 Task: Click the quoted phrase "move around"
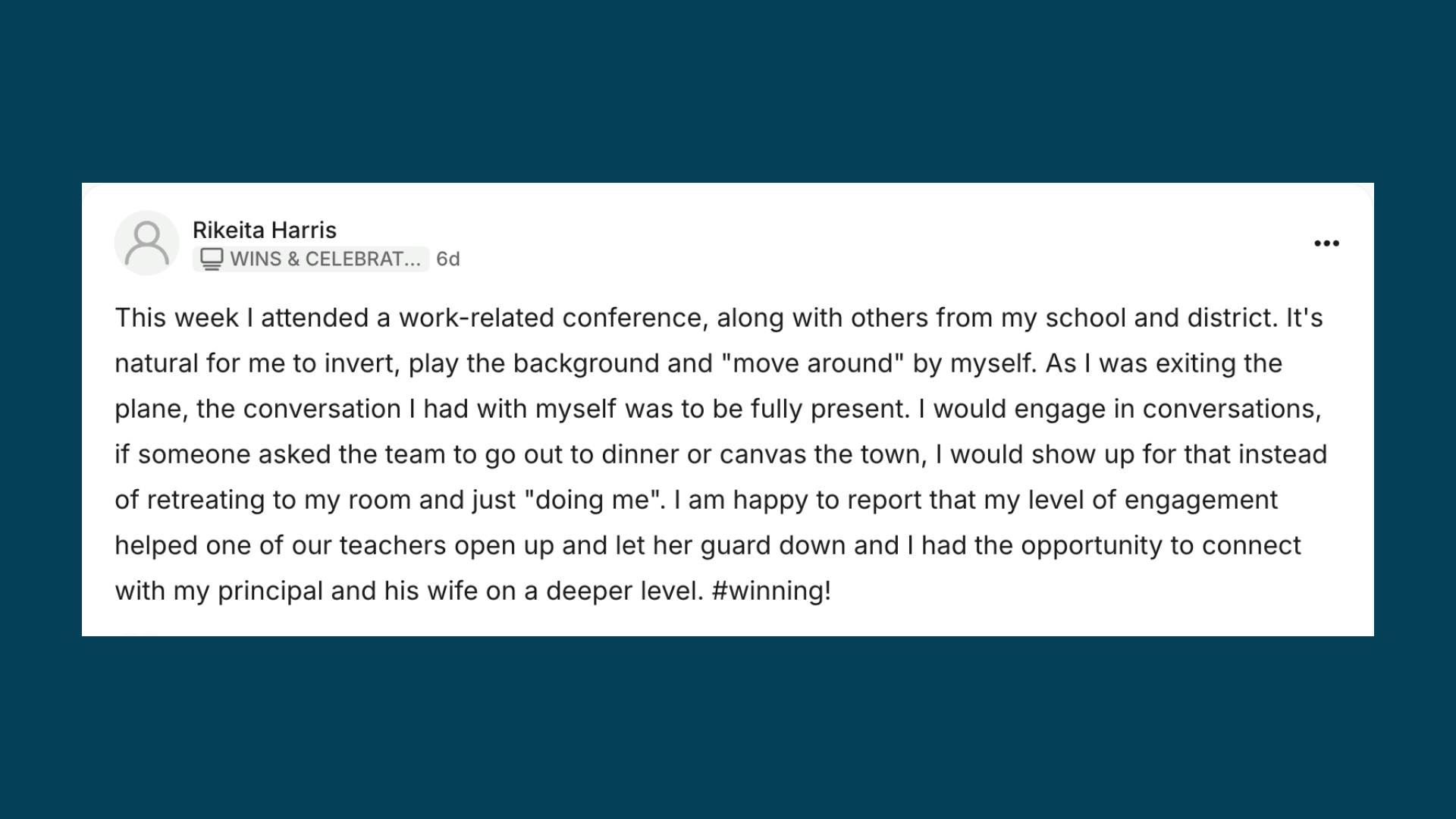[812, 363]
